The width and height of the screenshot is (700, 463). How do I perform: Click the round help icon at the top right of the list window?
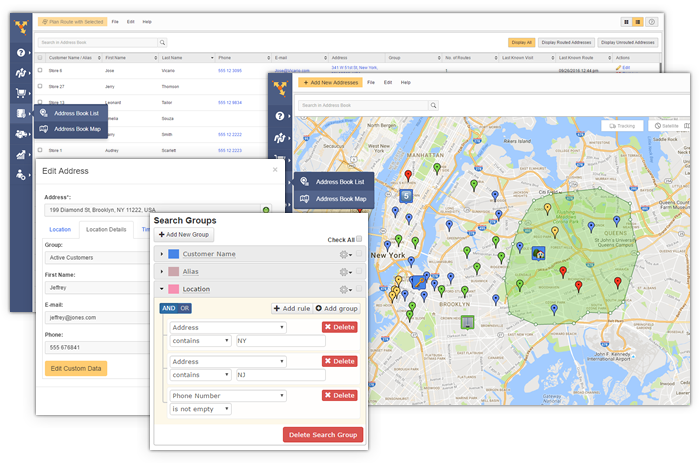point(652,22)
